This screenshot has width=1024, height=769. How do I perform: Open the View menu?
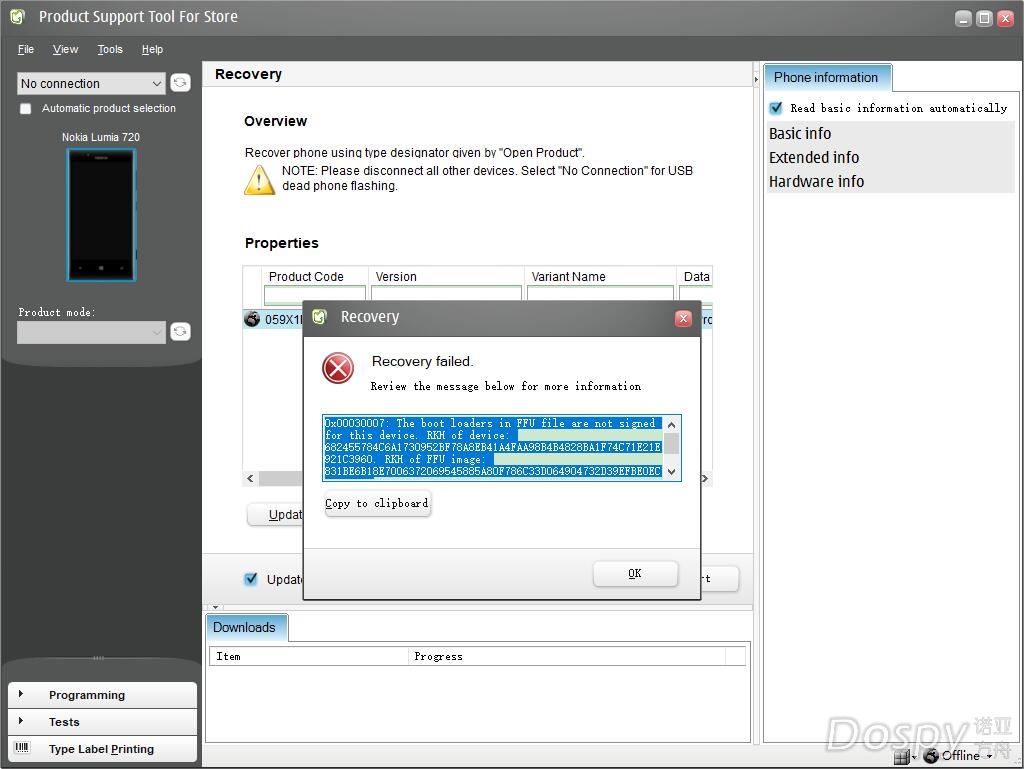[65, 49]
